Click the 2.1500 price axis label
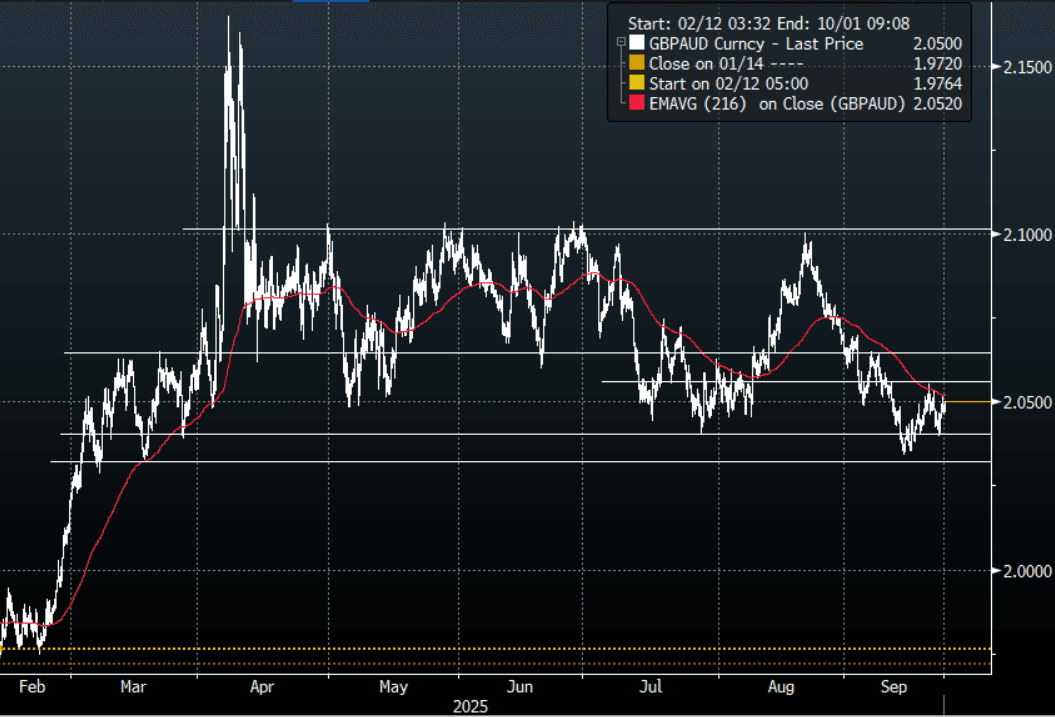Image resolution: width=1055 pixels, height=717 pixels. point(1026,67)
